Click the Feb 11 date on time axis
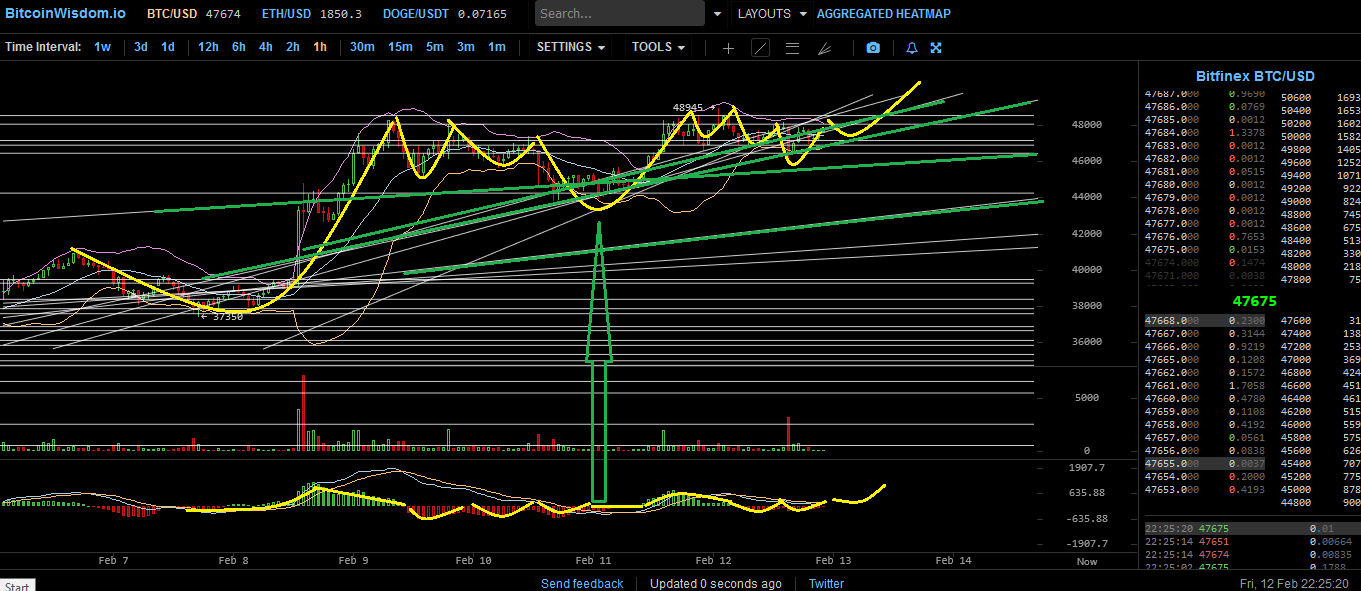1361x591 pixels. tap(592, 561)
